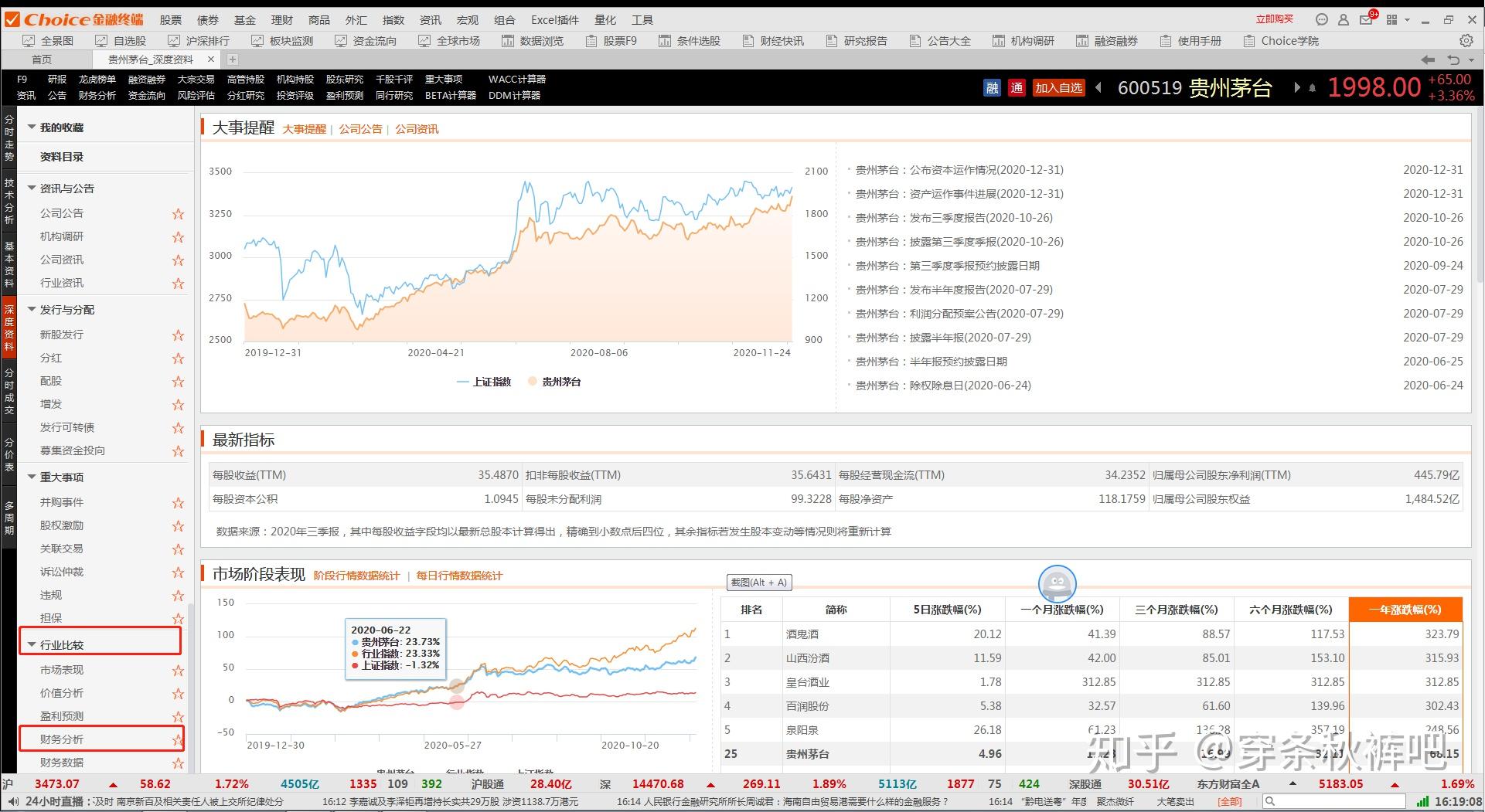1485x812 pixels.
Task: Toggle 上证指数 legend series in chart
Action: [484, 382]
